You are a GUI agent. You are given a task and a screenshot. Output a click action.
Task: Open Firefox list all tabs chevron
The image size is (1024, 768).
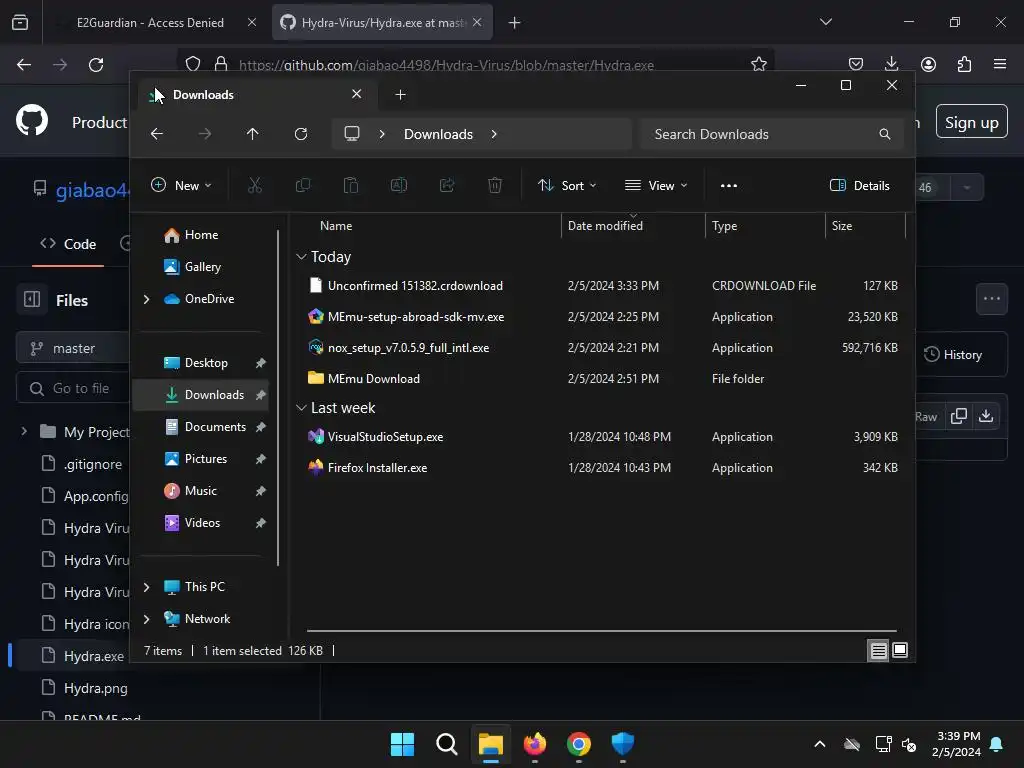pyautogui.click(x=825, y=22)
